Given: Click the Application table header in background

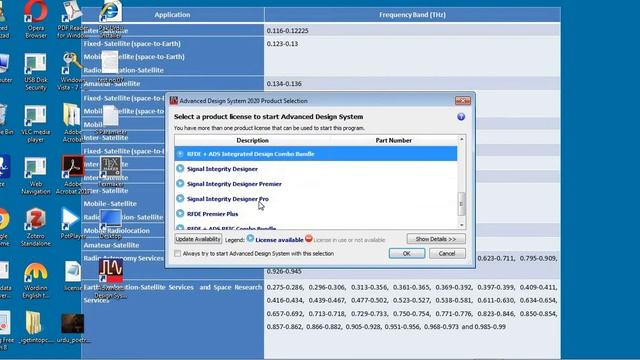Looking at the screenshot, I should coord(172,15).
